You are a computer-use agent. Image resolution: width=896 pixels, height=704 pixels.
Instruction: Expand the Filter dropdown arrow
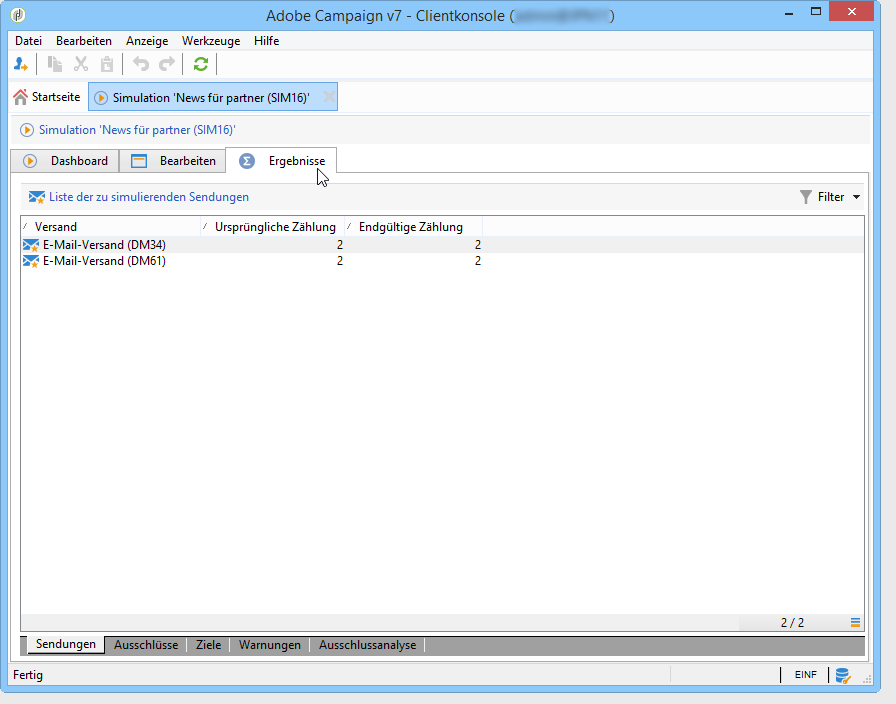857,197
